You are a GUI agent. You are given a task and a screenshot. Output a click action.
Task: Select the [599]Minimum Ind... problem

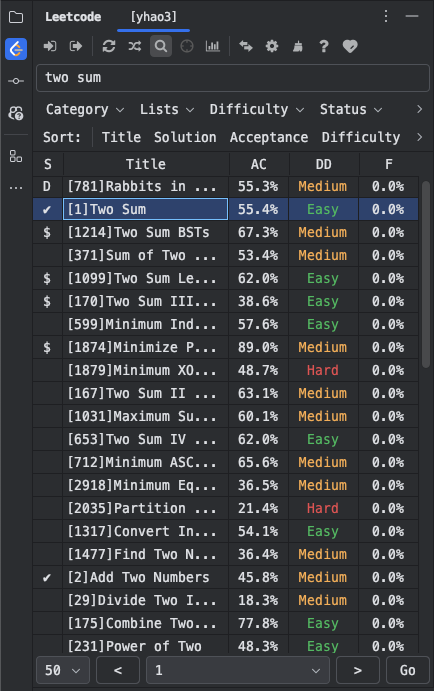click(145, 324)
